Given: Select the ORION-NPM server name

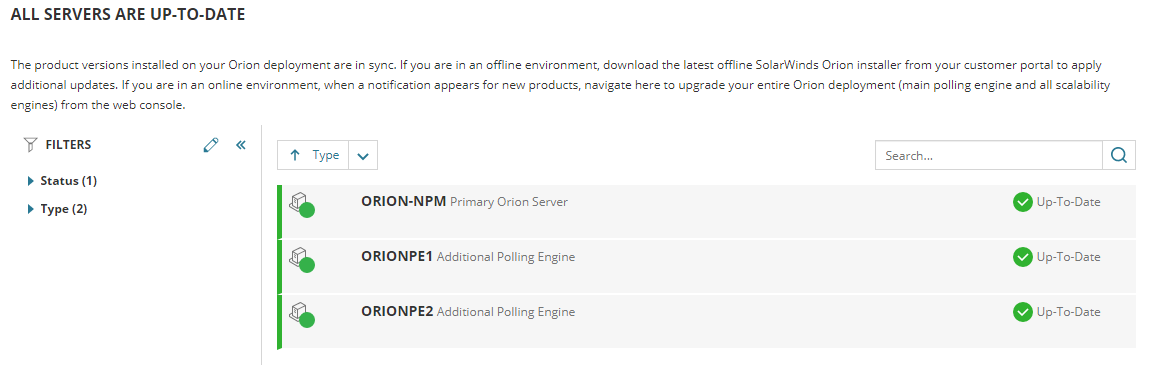Looking at the screenshot, I should 404,201.
